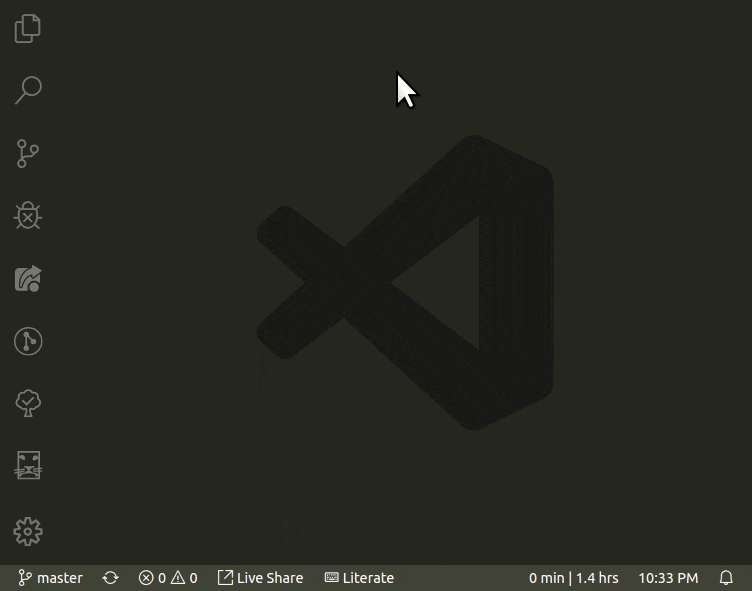Click the 10:33 PM clock entry
Screen dimensions: 752x591
[x=668, y=578]
